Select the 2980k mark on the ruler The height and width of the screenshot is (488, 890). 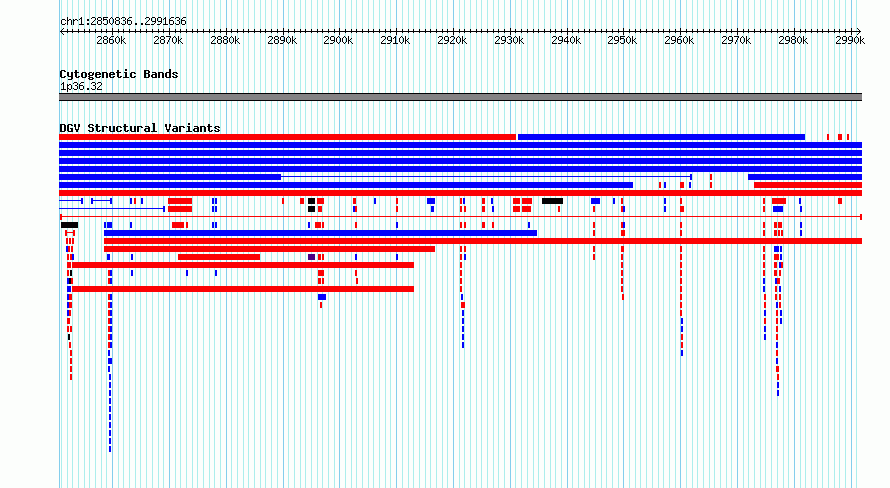coord(793,40)
